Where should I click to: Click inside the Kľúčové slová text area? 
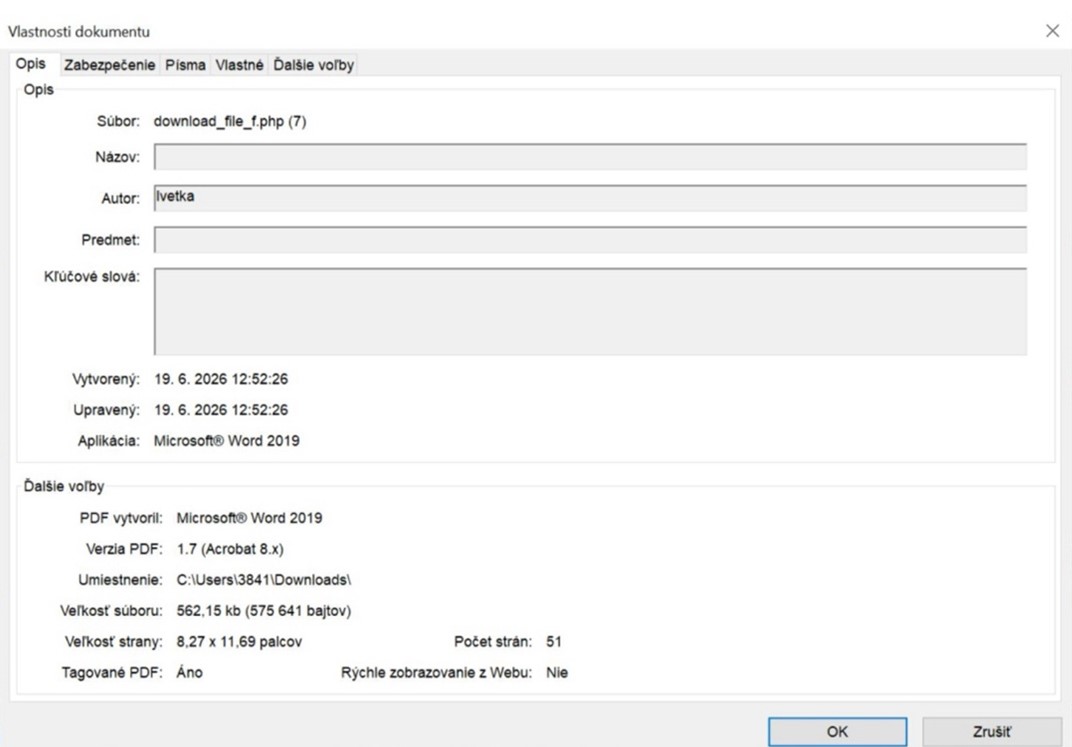tap(590, 311)
